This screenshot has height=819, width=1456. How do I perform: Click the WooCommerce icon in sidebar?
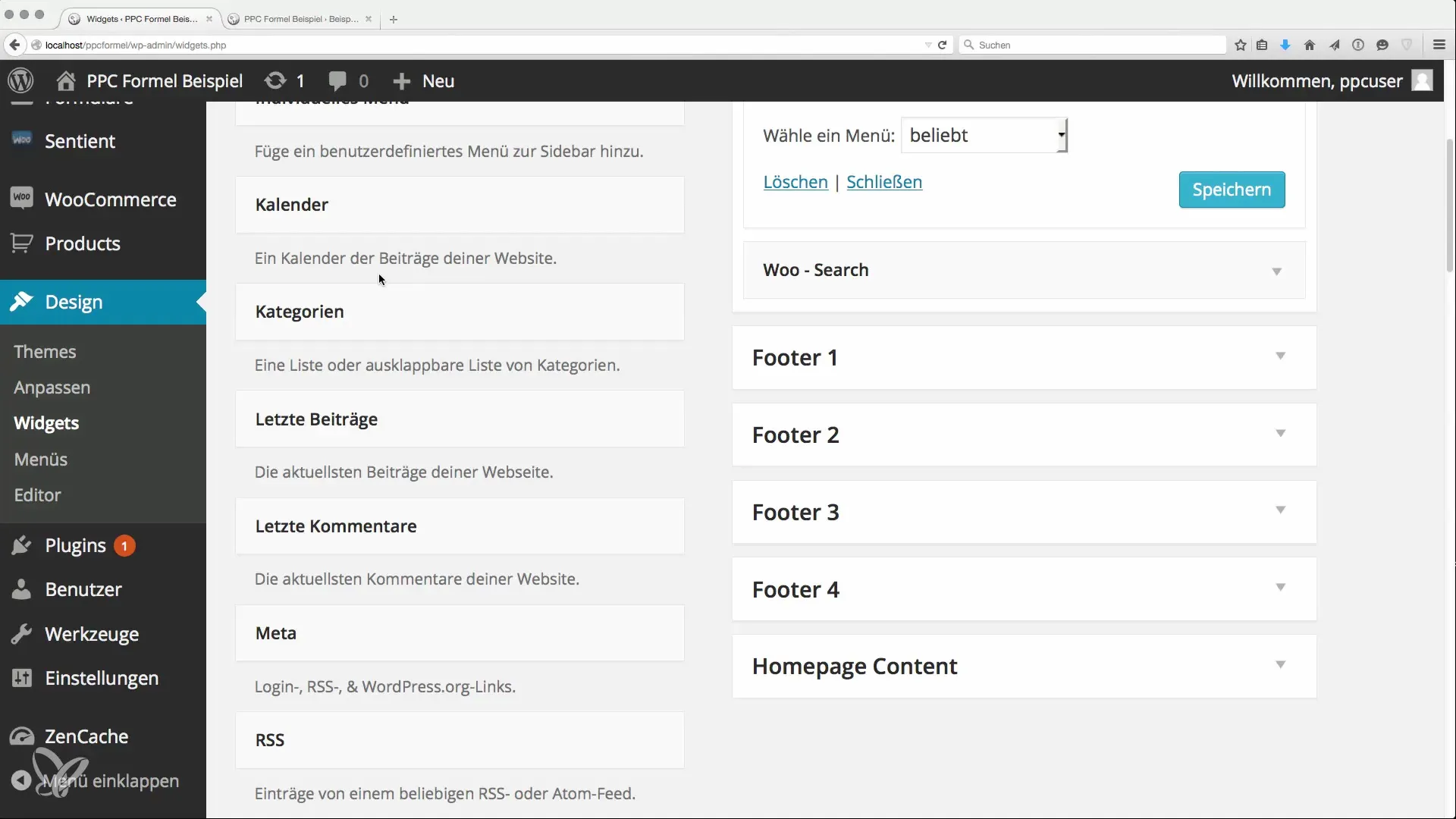[22, 198]
